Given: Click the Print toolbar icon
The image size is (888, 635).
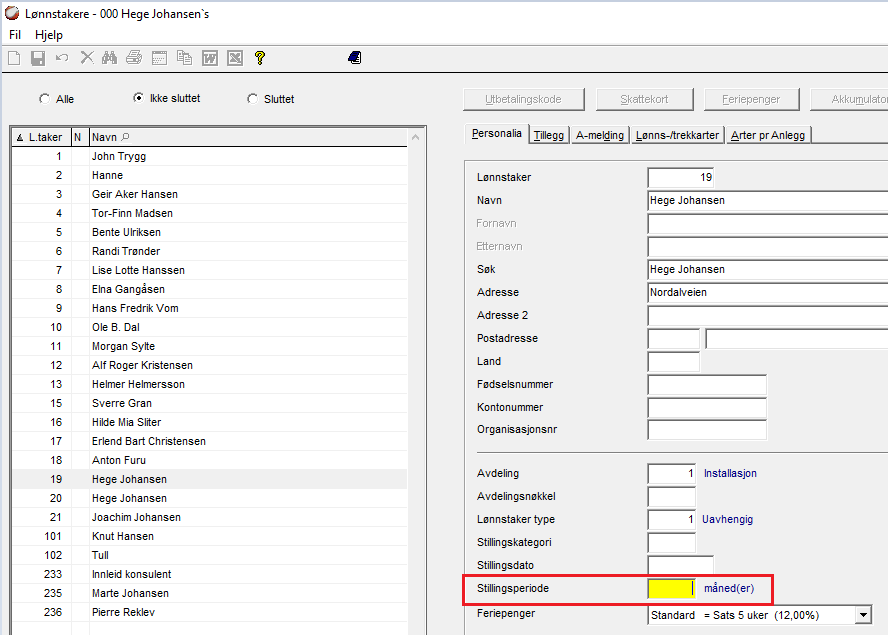Looking at the screenshot, I should 134,58.
